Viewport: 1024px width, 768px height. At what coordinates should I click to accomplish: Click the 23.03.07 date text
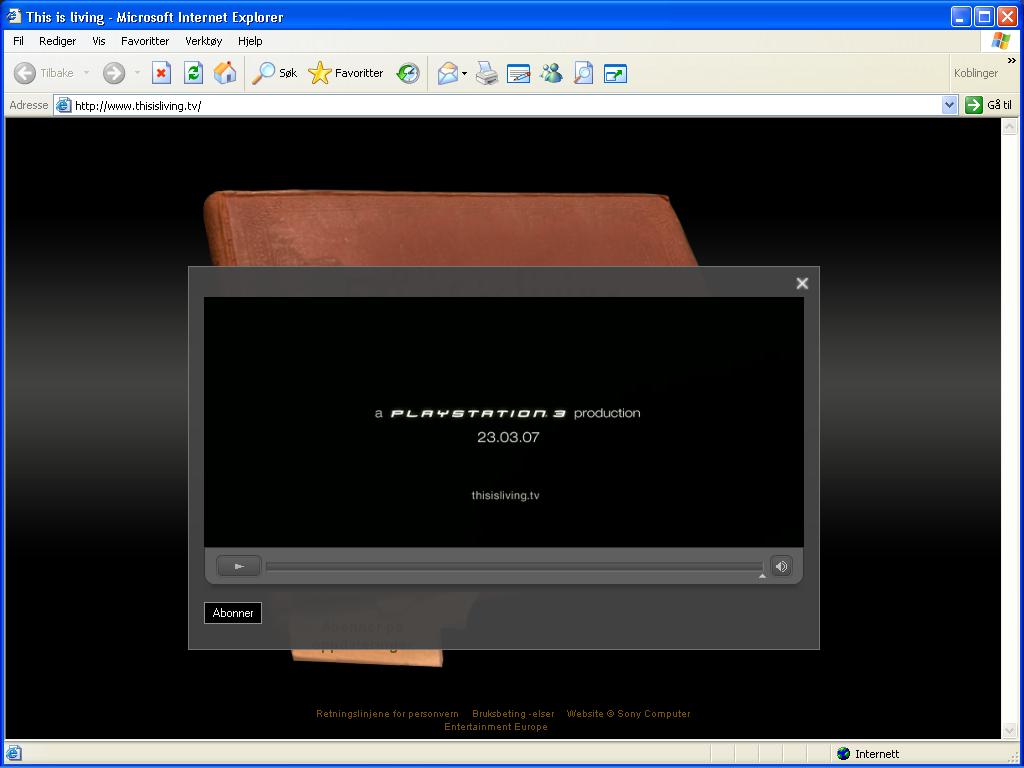coord(508,437)
